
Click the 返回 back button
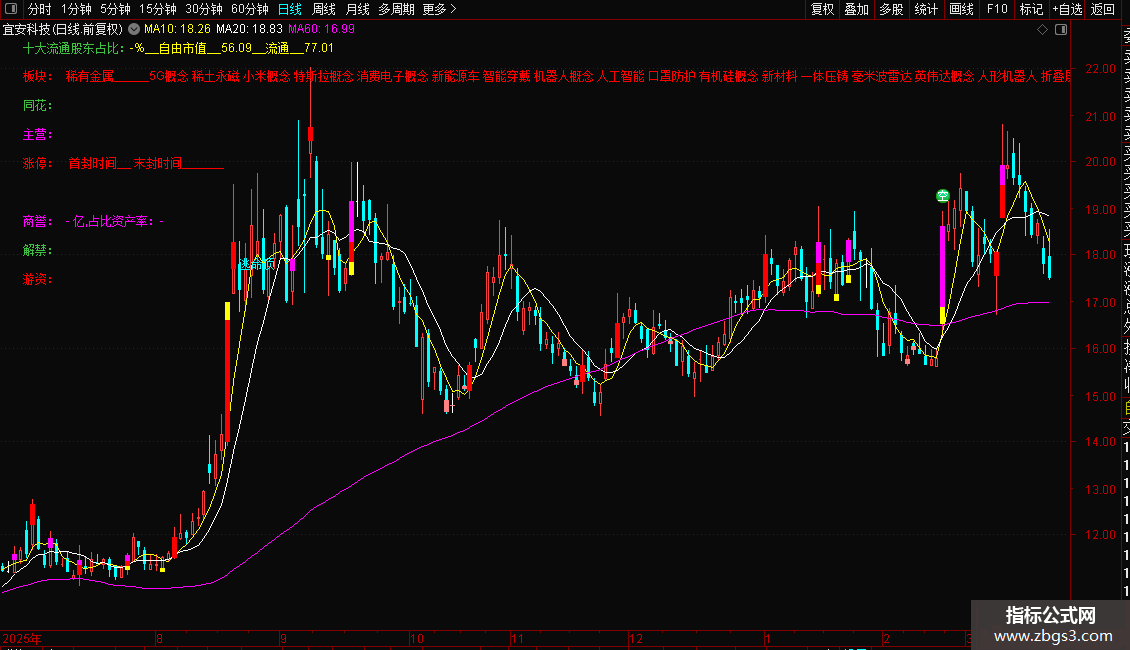coord(1103,9)
